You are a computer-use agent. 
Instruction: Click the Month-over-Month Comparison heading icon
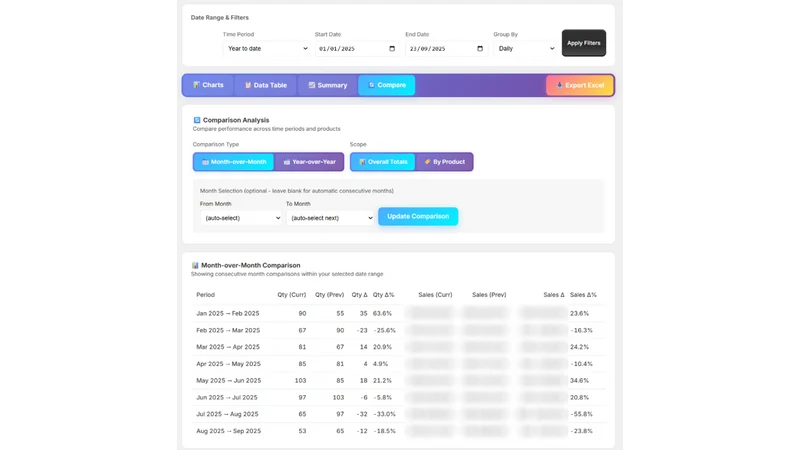tap(195, 265)
